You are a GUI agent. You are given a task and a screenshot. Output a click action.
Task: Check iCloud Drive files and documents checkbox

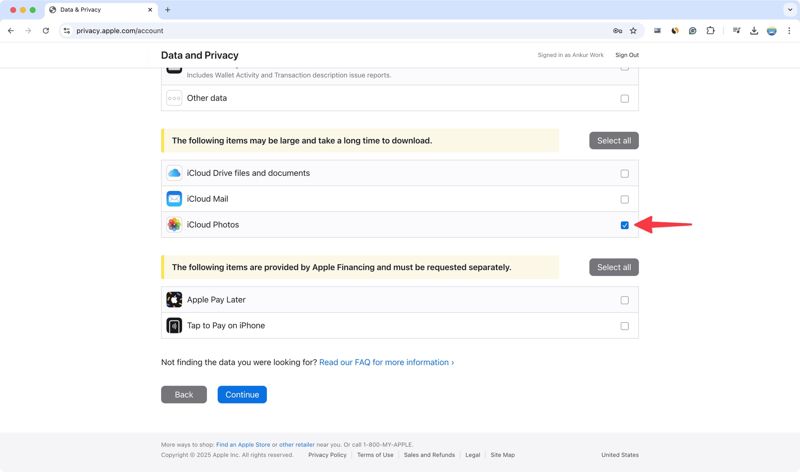click(624, 173)
